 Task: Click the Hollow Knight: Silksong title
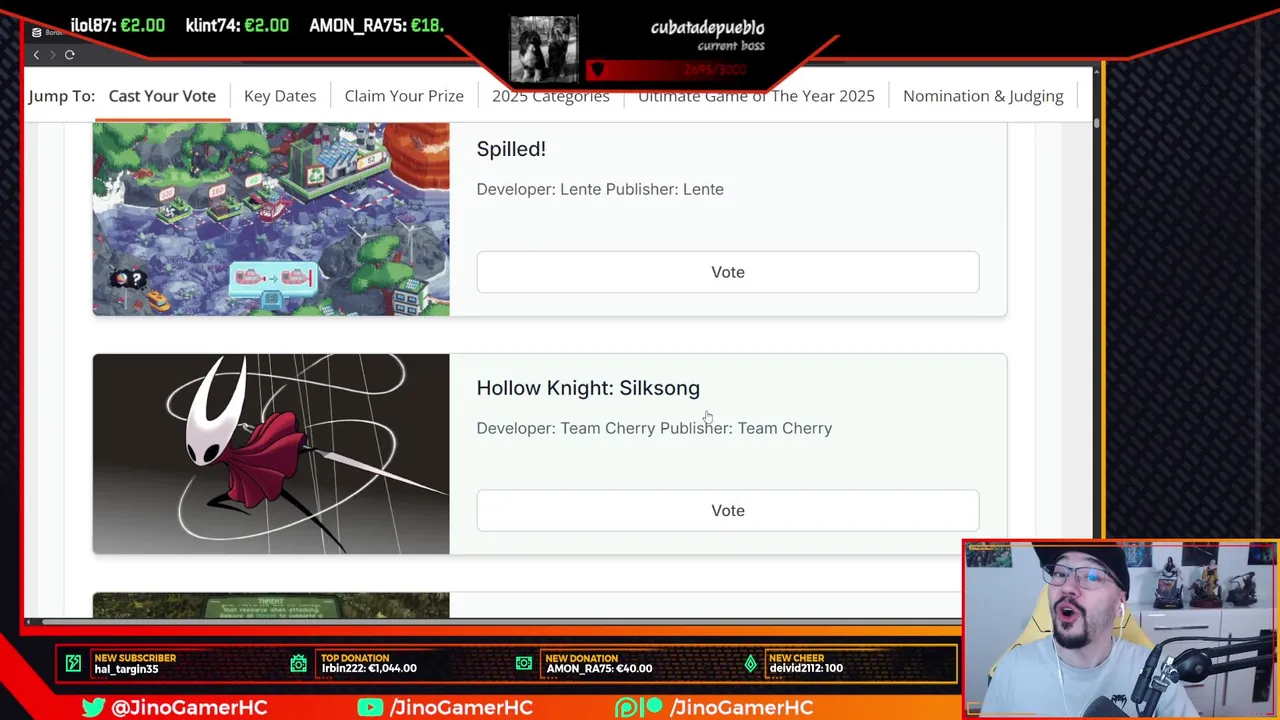(x=588, y=388)
